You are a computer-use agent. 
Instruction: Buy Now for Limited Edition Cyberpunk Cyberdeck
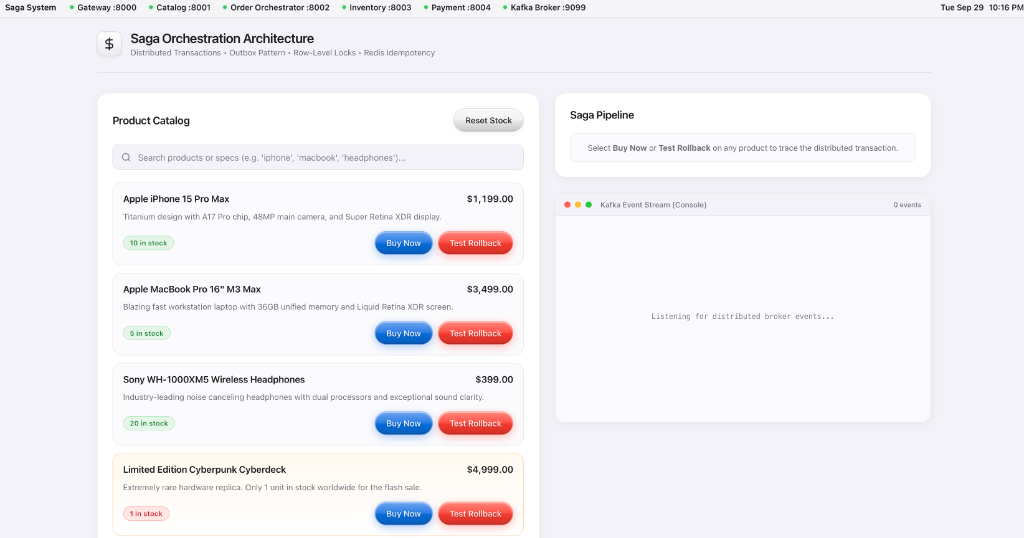tap(404, 514)
